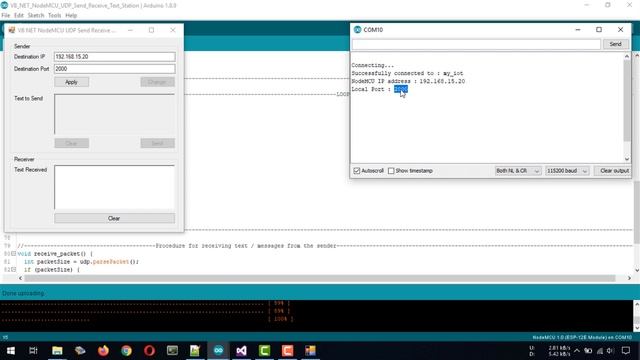
Task: Click the Destination IP field
Action: 115,57
